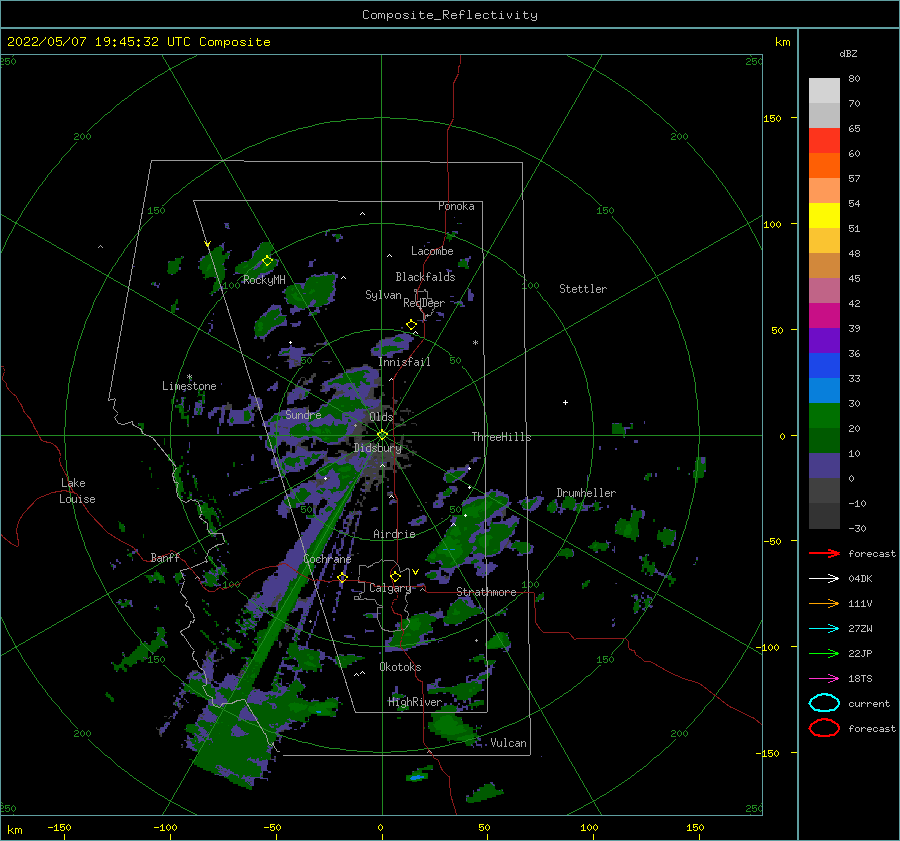The height and width of the screenshot is (841, 900).
Task: Click asterisk marker above Limestone label
Action: click(189, 377)
